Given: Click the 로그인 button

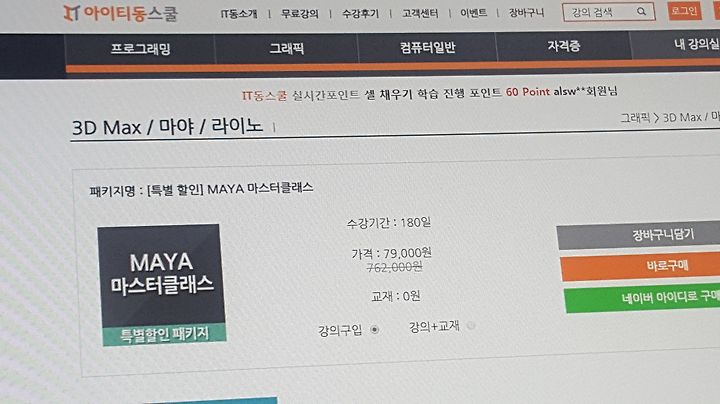Looking at the screenshot, I should pyautogui.click(x=684, y=11).
